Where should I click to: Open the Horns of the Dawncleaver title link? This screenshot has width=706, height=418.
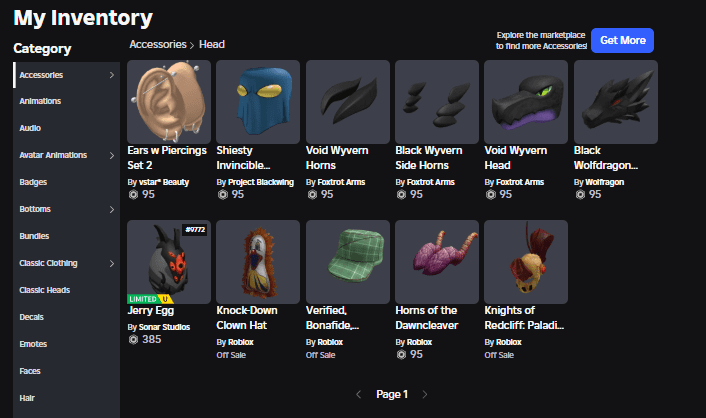tap(426, 318)
